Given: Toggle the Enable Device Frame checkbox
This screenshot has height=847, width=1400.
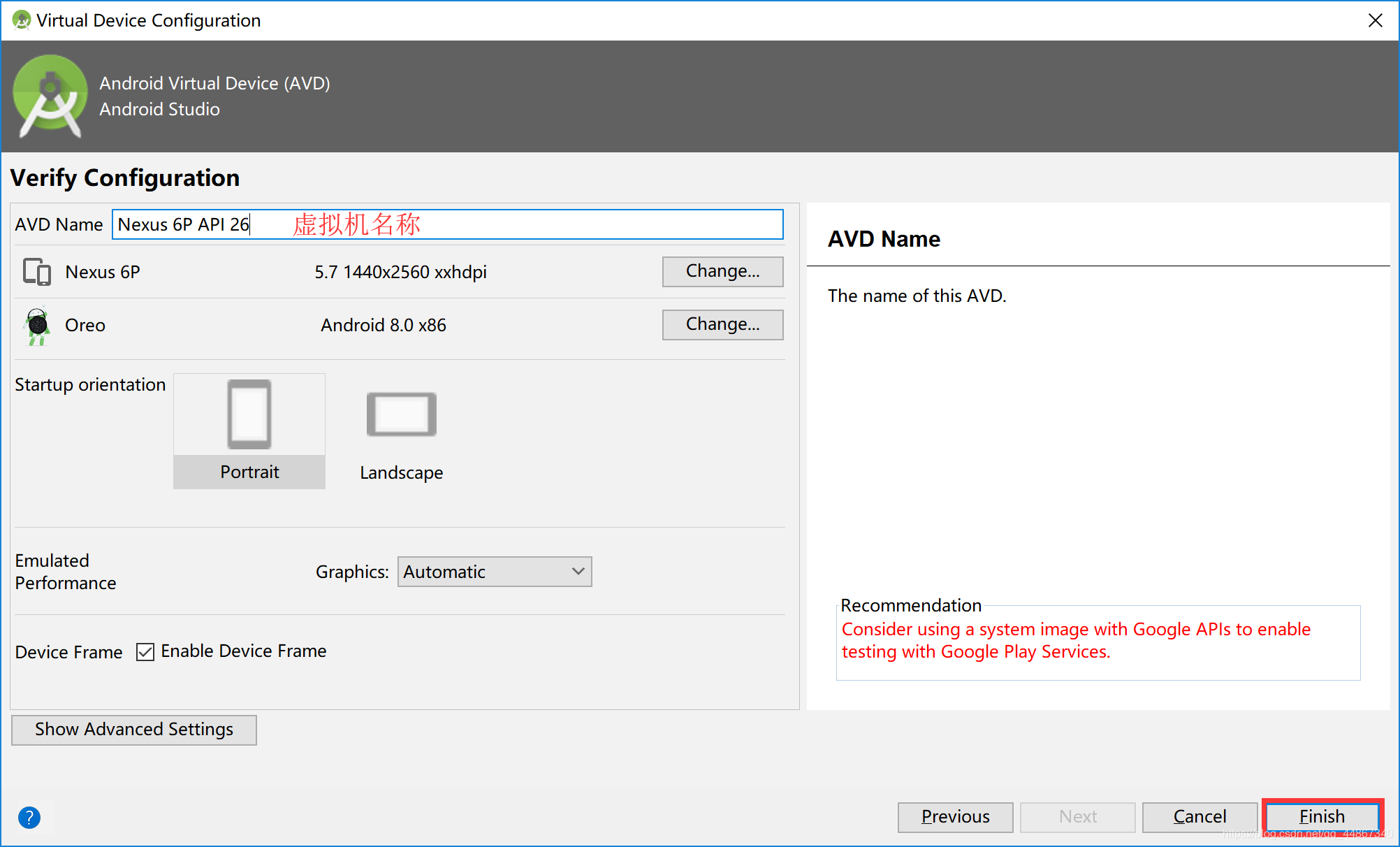Looking at the screenshot, I should tap(145, 651).
